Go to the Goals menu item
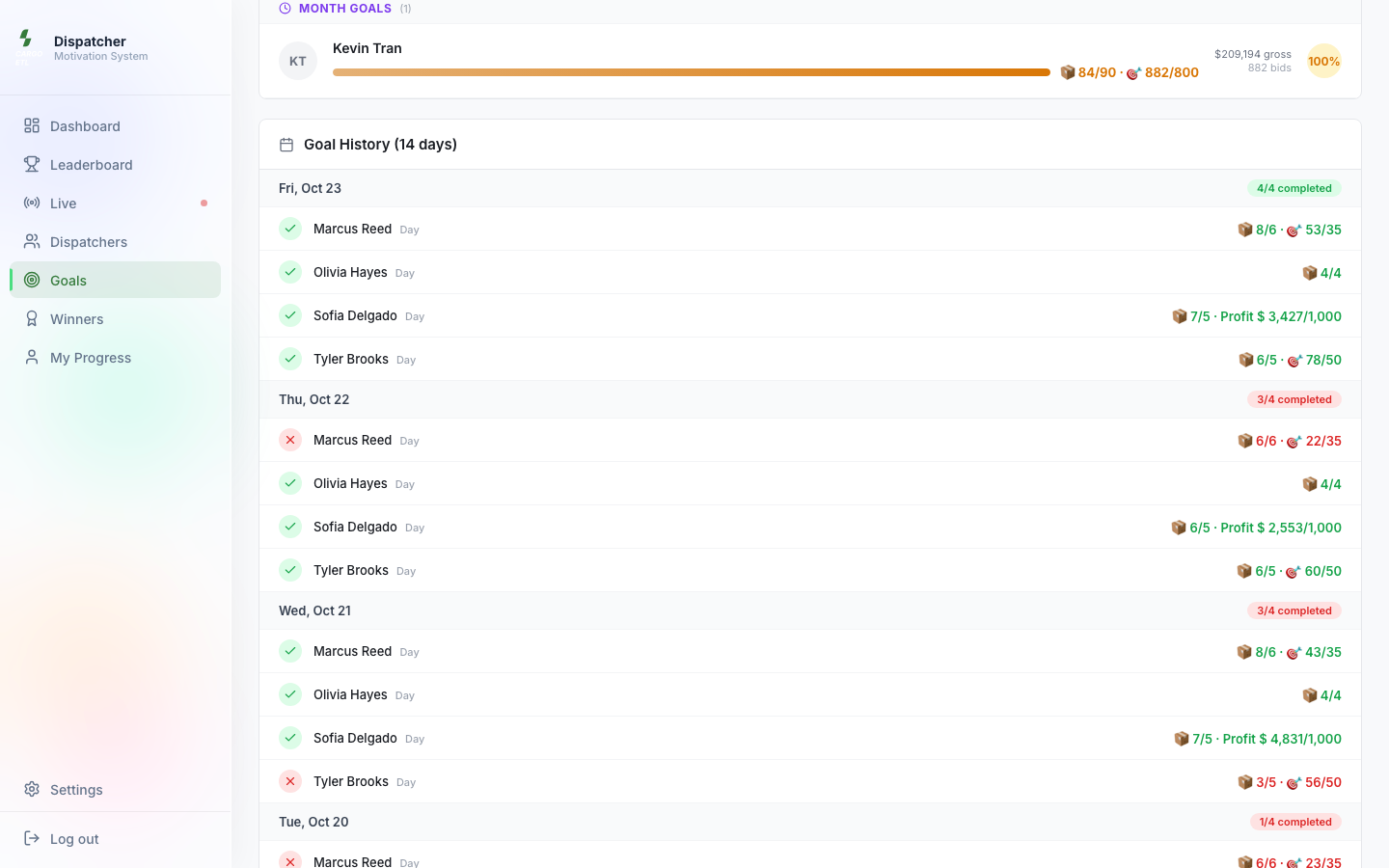Viewport: 1389px width, 868px height. point(116,280)
